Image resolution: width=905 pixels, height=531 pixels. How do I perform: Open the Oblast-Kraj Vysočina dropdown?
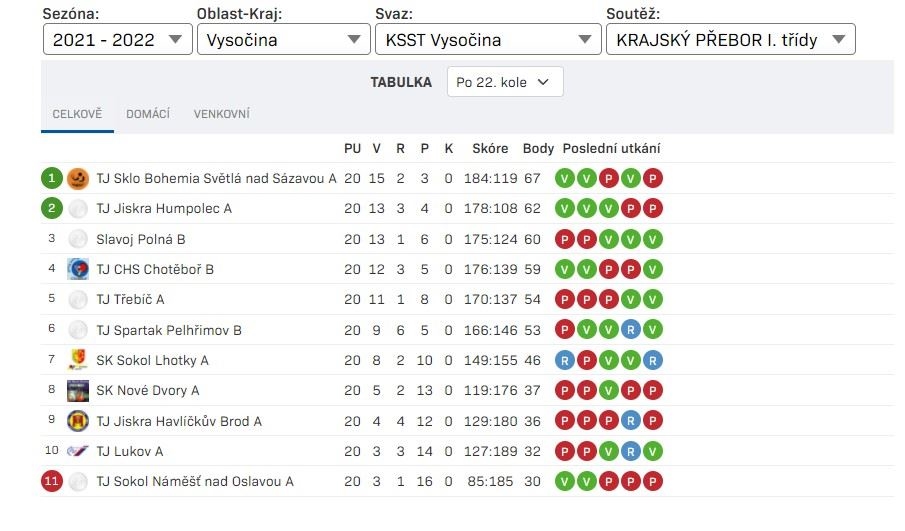pos(283,40)
